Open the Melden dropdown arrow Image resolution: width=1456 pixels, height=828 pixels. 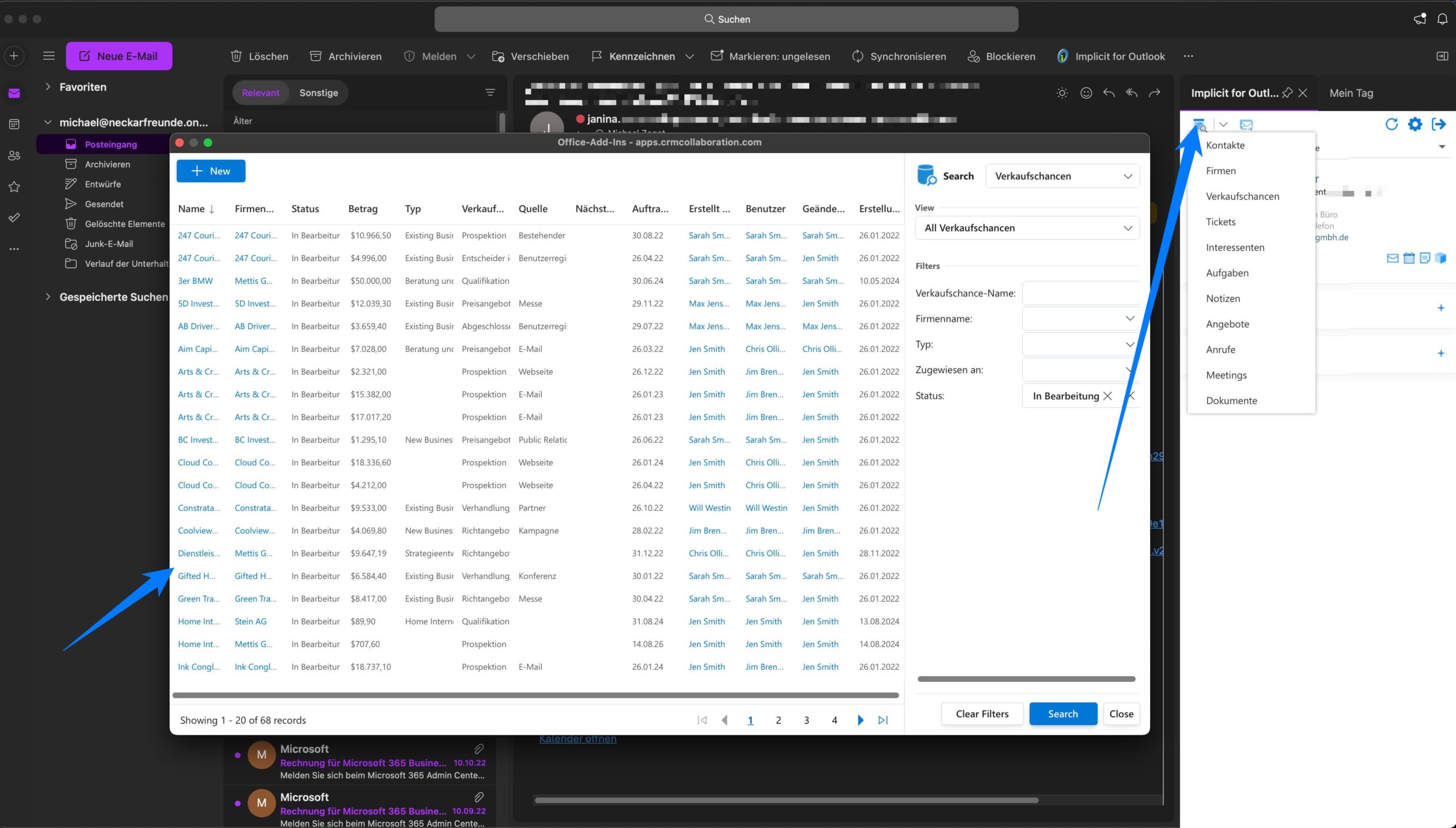(471, 56)
